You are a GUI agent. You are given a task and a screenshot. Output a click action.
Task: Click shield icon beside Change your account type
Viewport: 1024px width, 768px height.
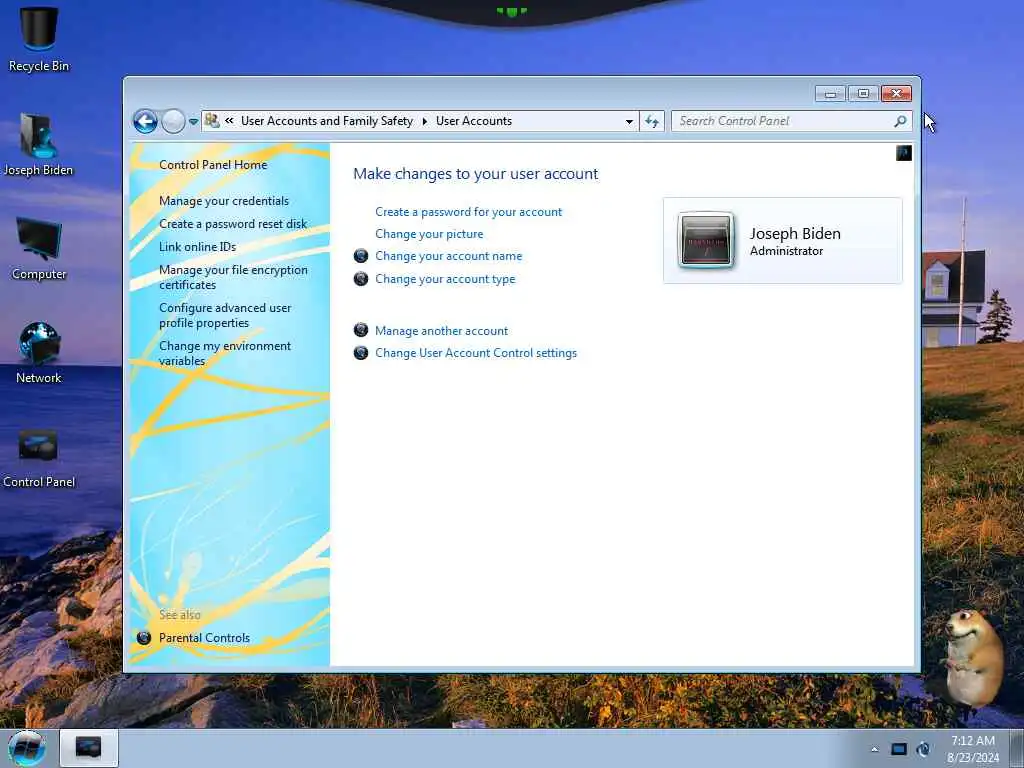pyautogui.click(x=361, y=279)
